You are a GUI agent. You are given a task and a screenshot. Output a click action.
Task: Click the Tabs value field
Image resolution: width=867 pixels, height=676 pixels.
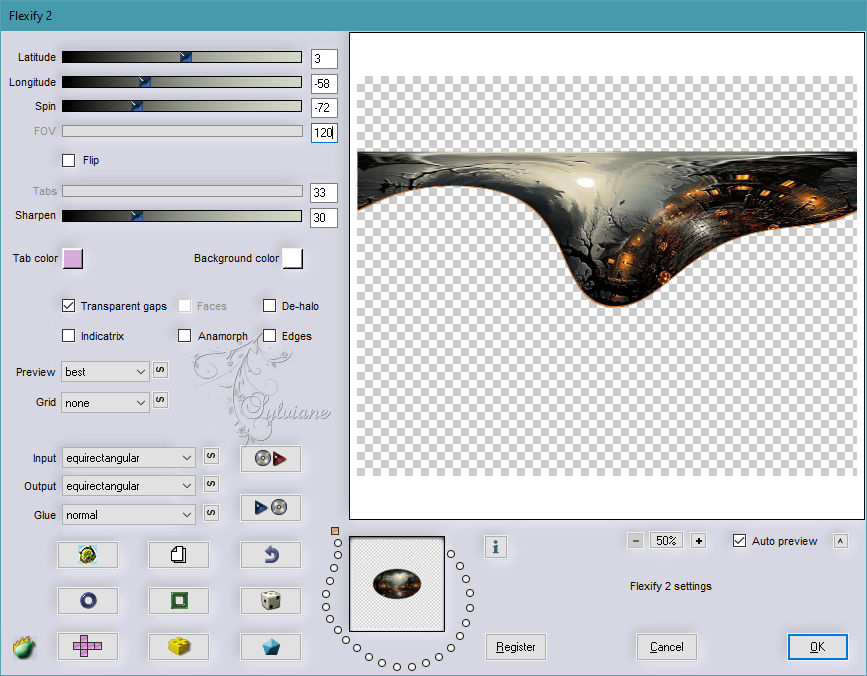click(324, 192)
